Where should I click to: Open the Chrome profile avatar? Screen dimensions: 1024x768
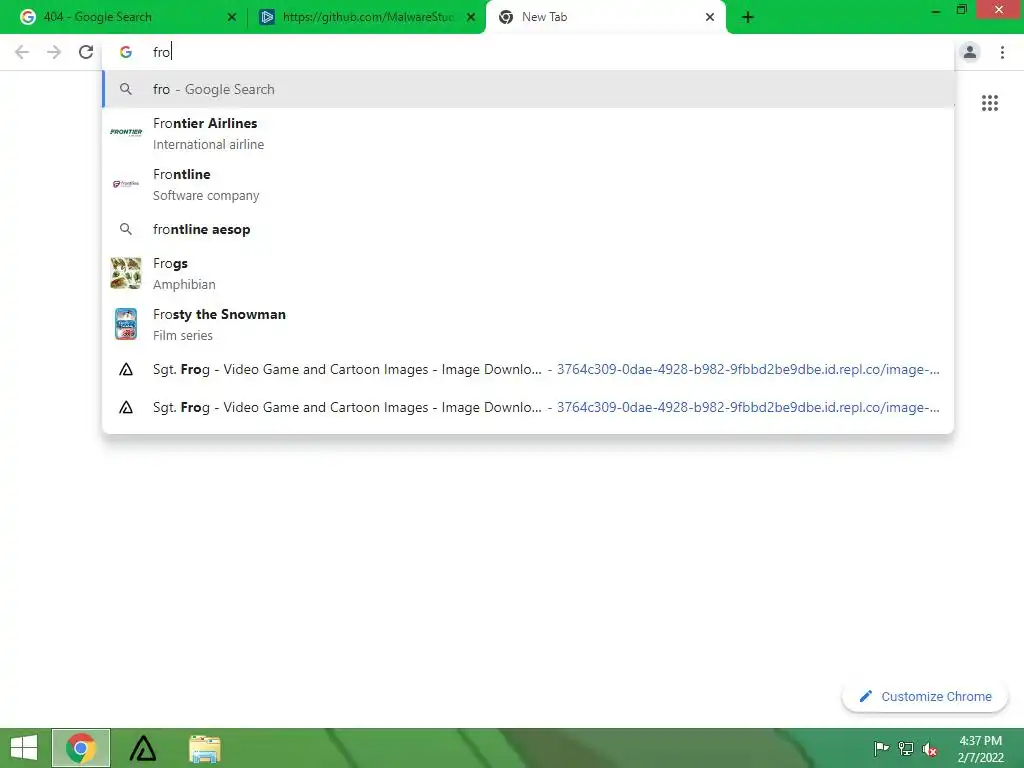pos(970,52)
